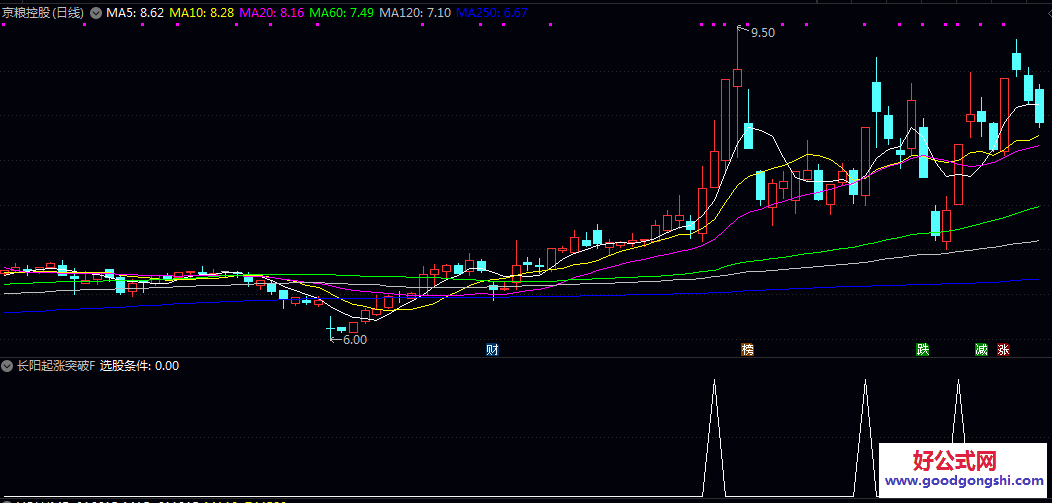Viewport: 1052px width, 503px height.
Task: Collapse the 长阳起涨突破F indicator panel chevron
Action: click(7, 366)
